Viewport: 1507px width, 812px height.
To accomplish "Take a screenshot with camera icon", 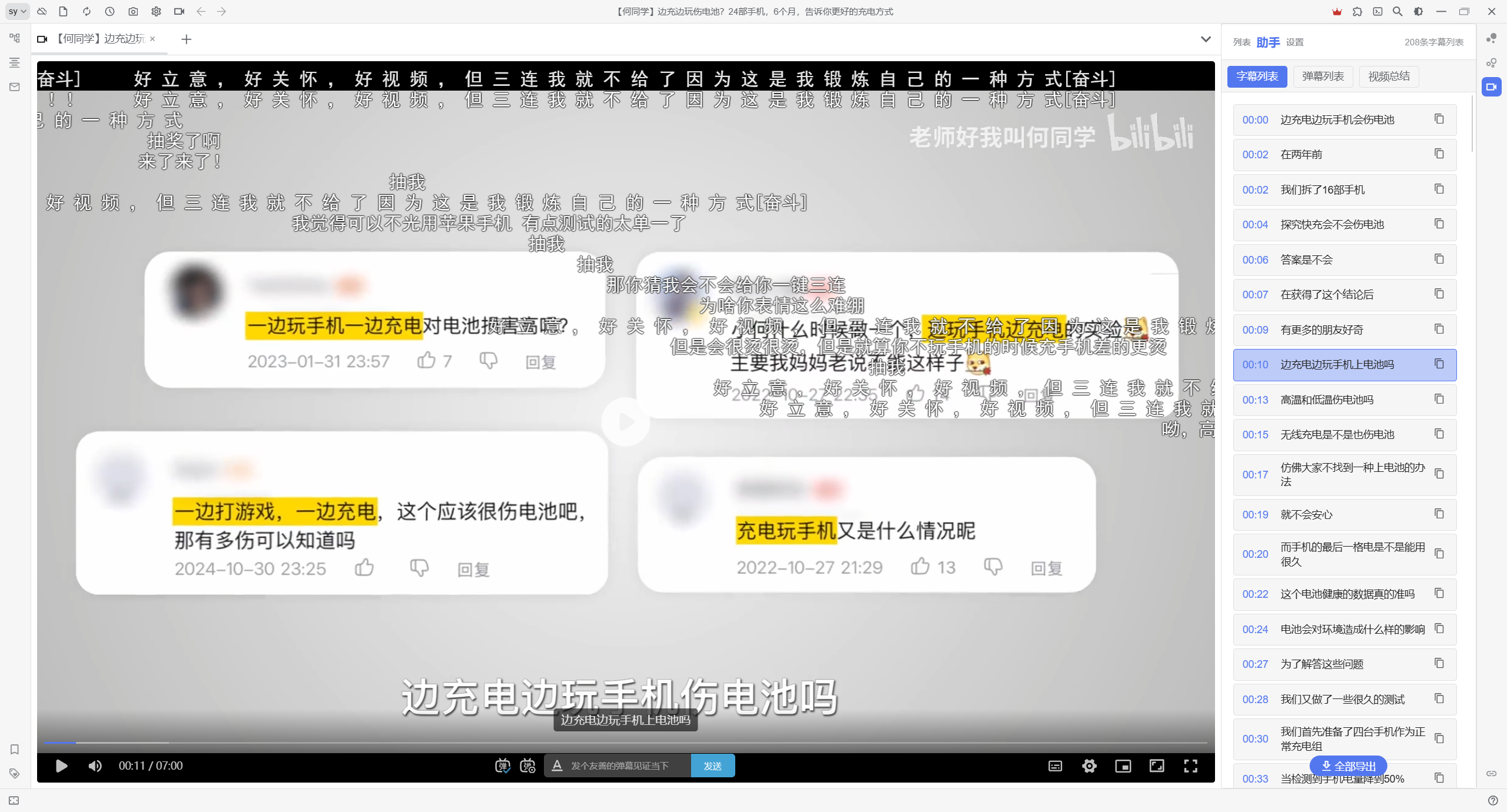I will click(x=133, y=11).
